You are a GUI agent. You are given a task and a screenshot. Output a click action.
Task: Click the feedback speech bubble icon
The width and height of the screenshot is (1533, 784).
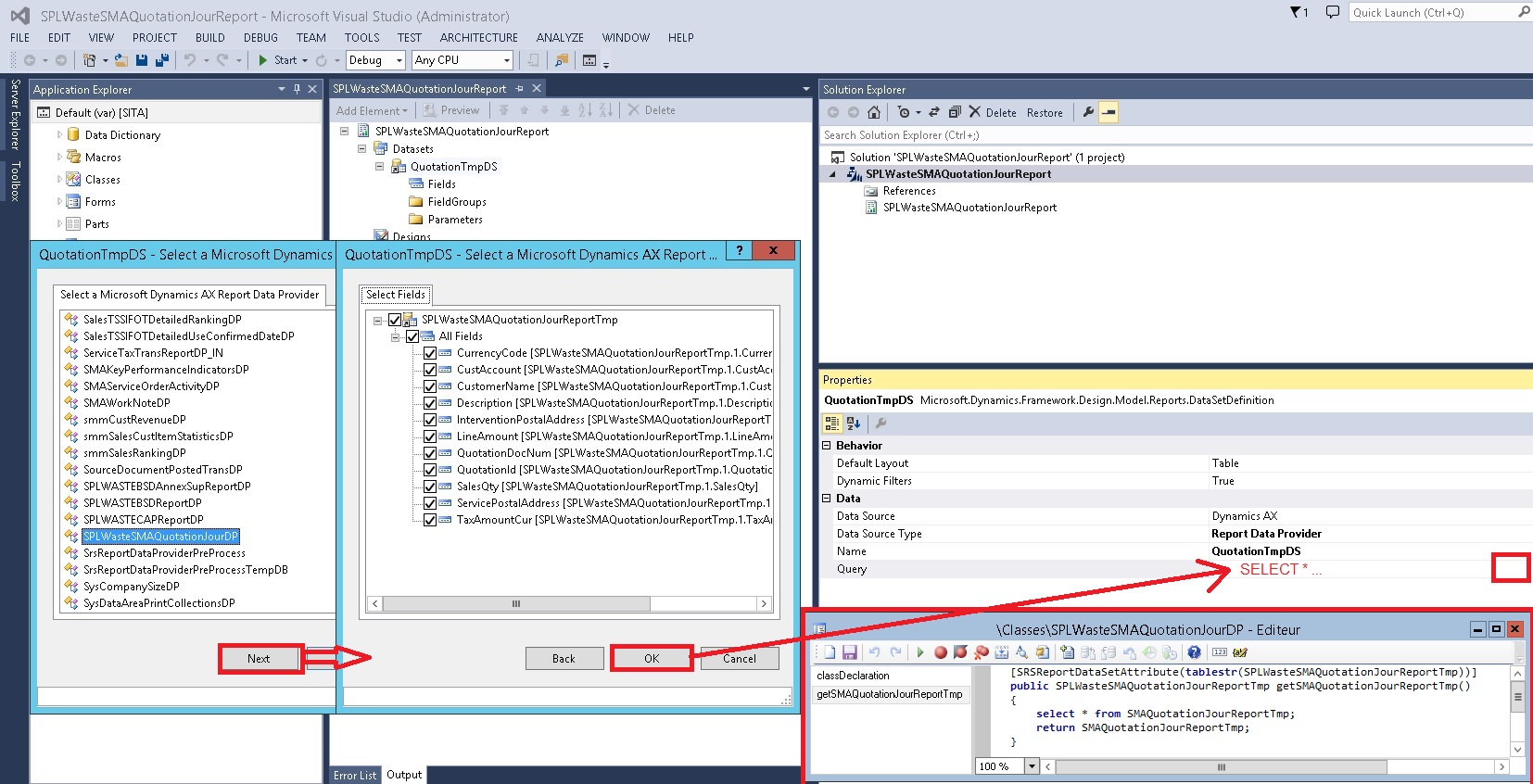coord(1333,12)
